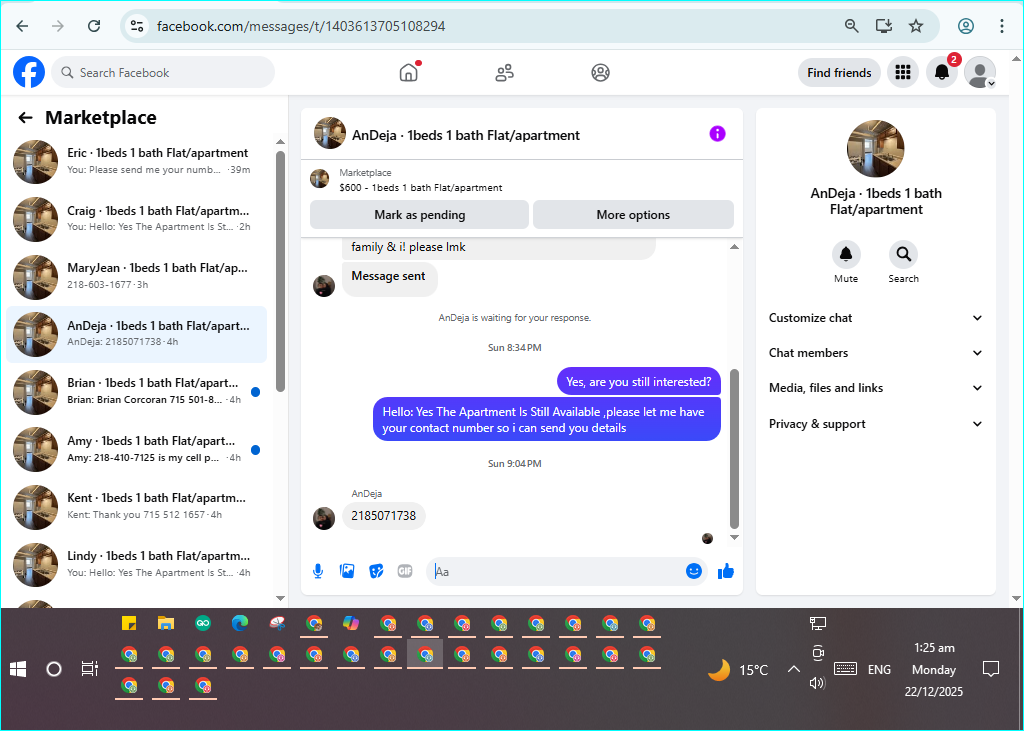Click the Facebook logo icon
The width and height of the screenshot is (1024, 731).
29,73
